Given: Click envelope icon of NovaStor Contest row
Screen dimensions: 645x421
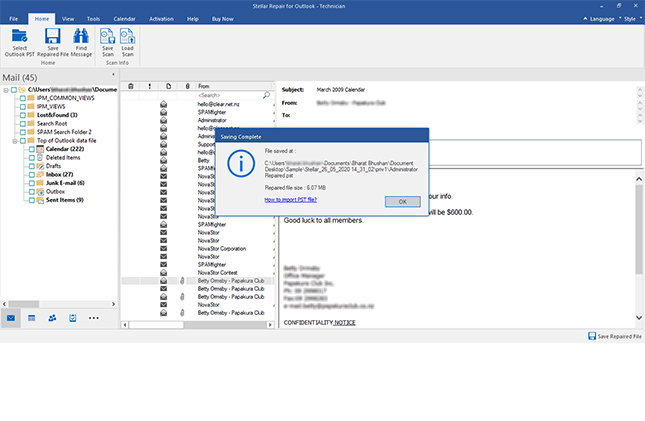Looking at the screenshot, I should (x=163, y=272).
